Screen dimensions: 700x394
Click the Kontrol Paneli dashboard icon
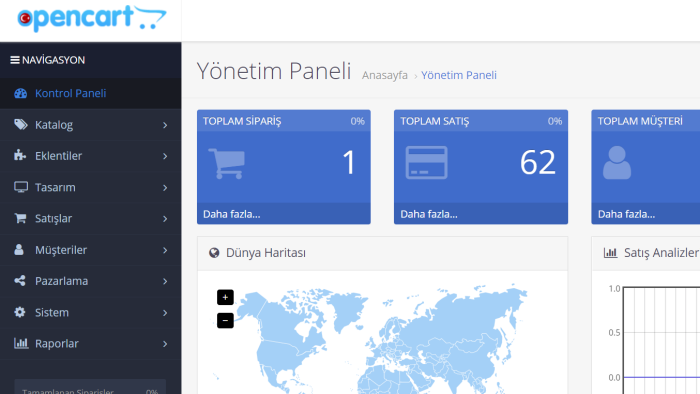coord(21,93)
